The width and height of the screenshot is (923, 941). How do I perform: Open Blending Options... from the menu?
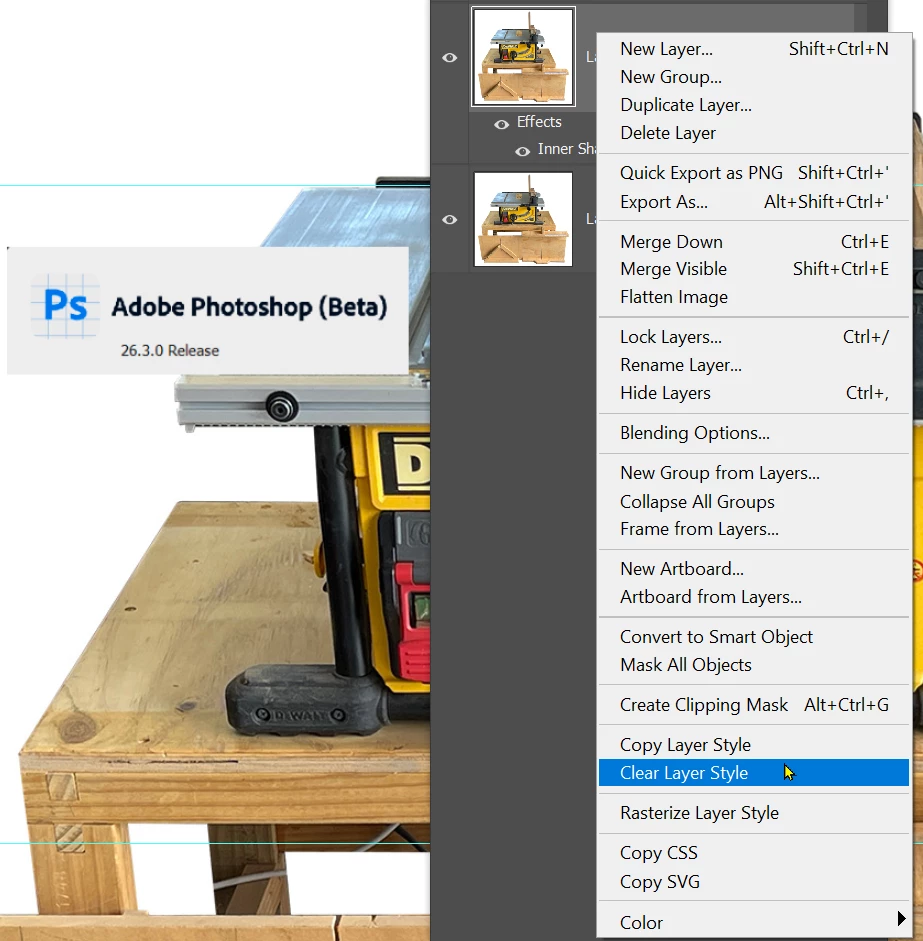point(753,433)
